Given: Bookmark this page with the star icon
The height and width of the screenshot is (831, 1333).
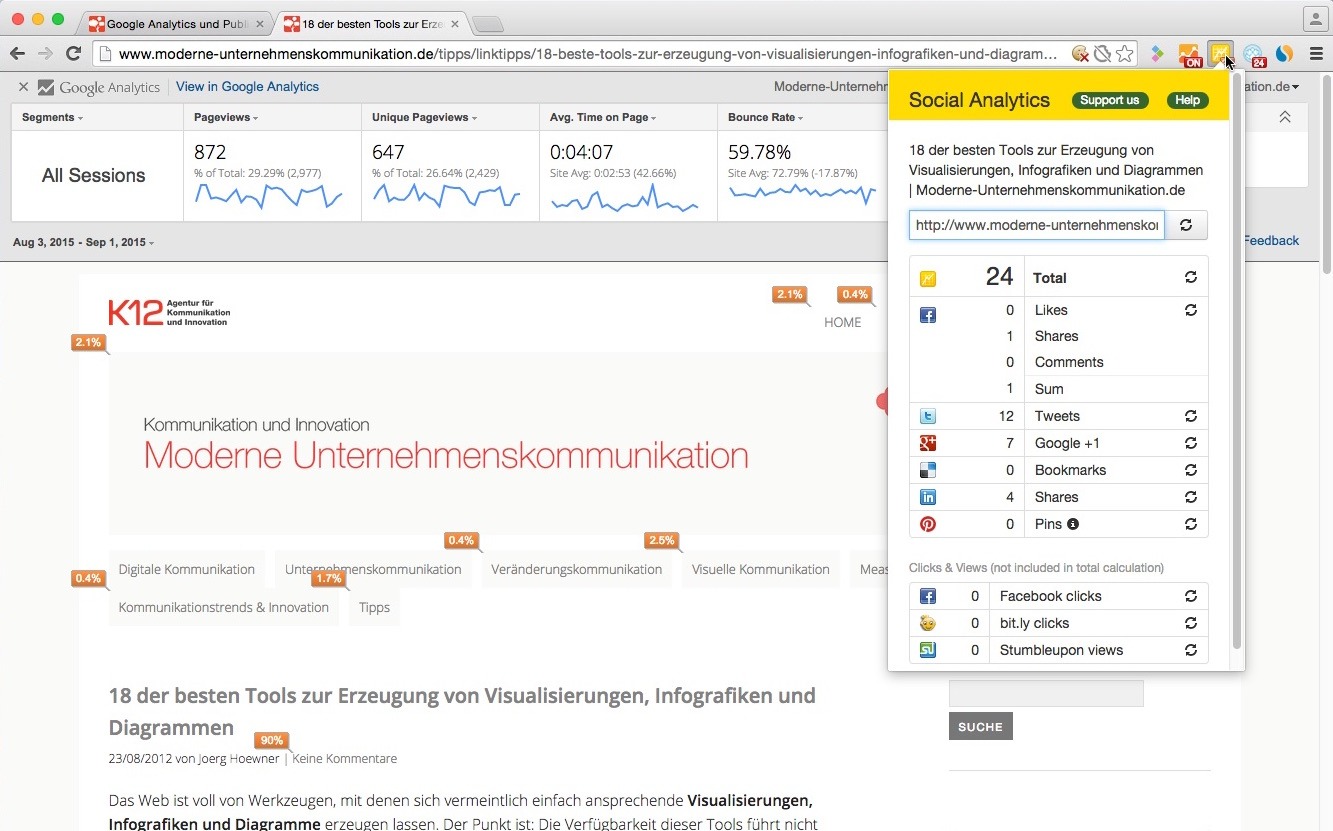Looking at the screenshot, I should point(1125,54).
